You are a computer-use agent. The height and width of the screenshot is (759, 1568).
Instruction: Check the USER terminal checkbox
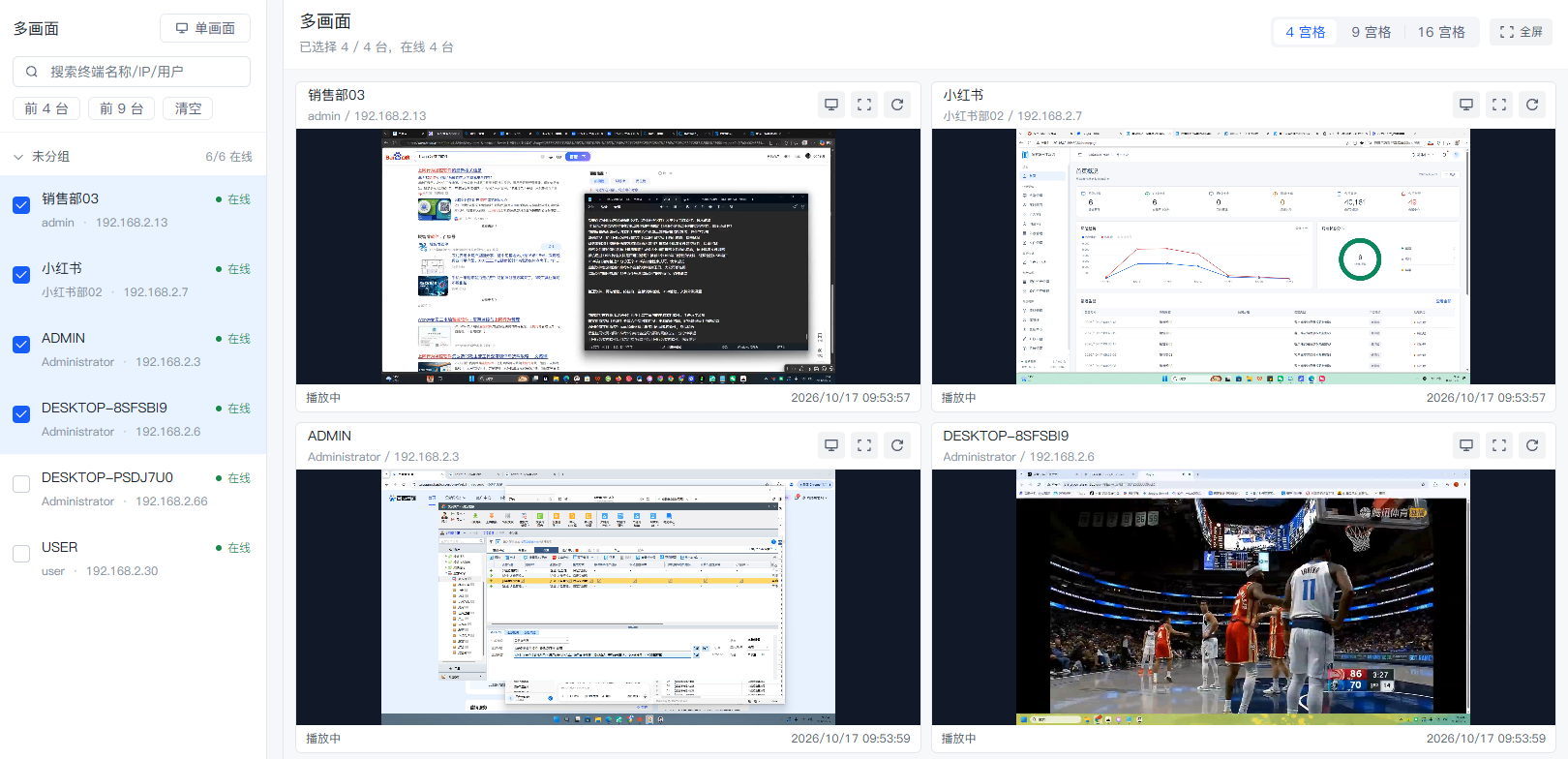point(21,554)
